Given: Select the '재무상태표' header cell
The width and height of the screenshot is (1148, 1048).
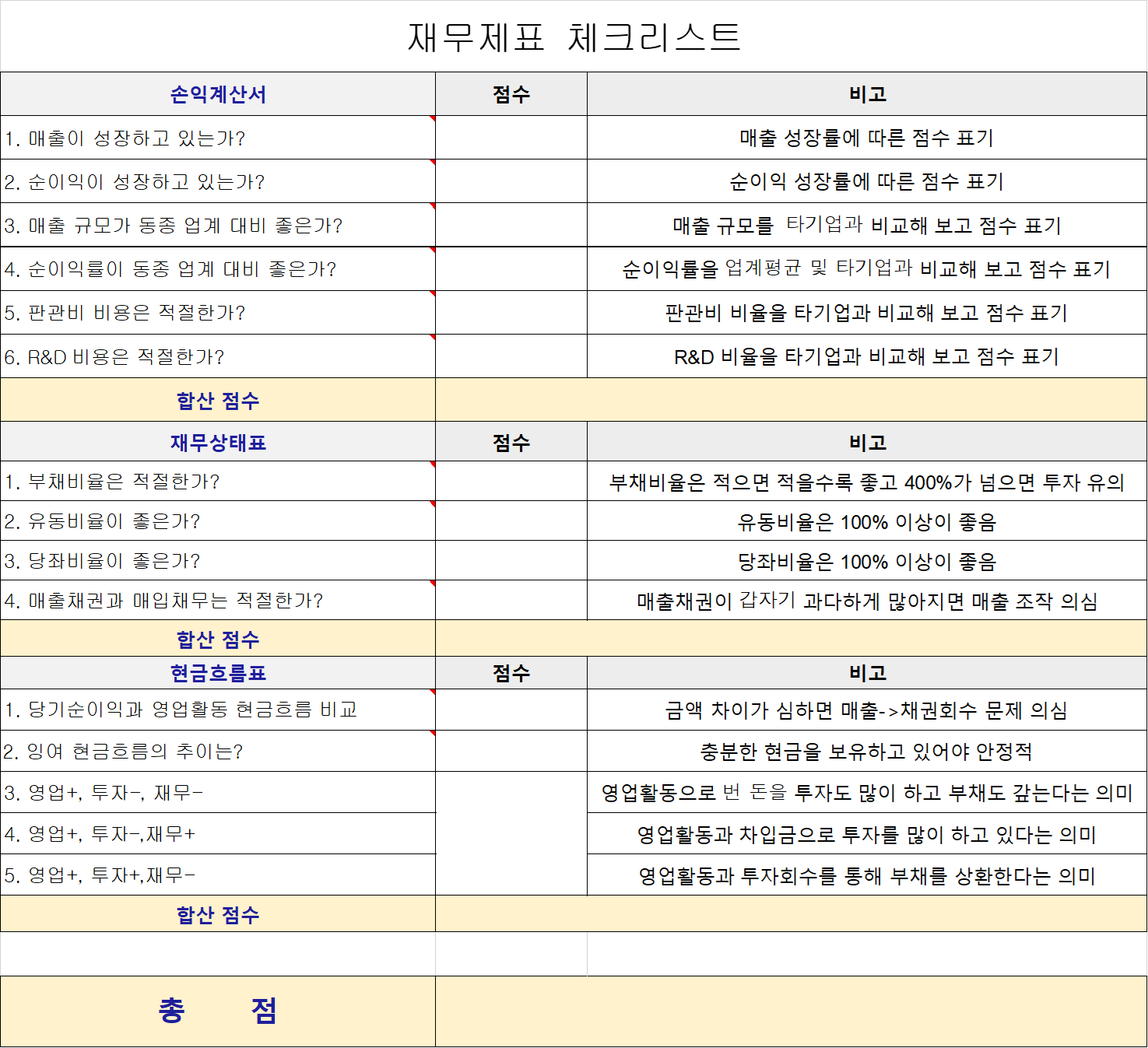Looking at the screenshot, I should (218, 442).
